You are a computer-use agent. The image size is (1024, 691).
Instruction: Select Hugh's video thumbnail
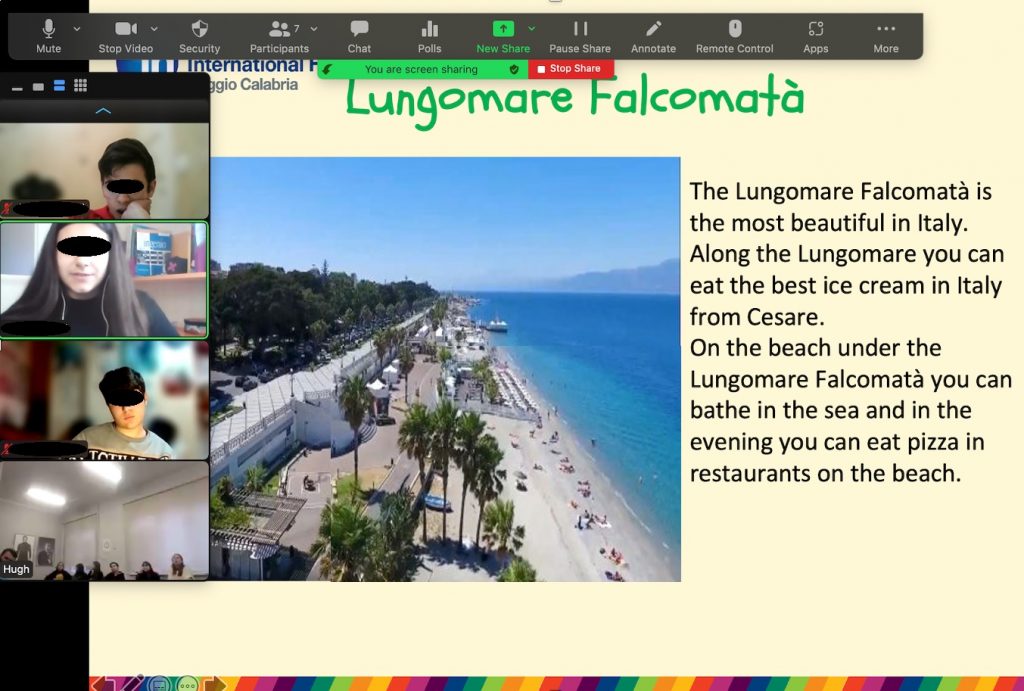(x=104, y=520)
